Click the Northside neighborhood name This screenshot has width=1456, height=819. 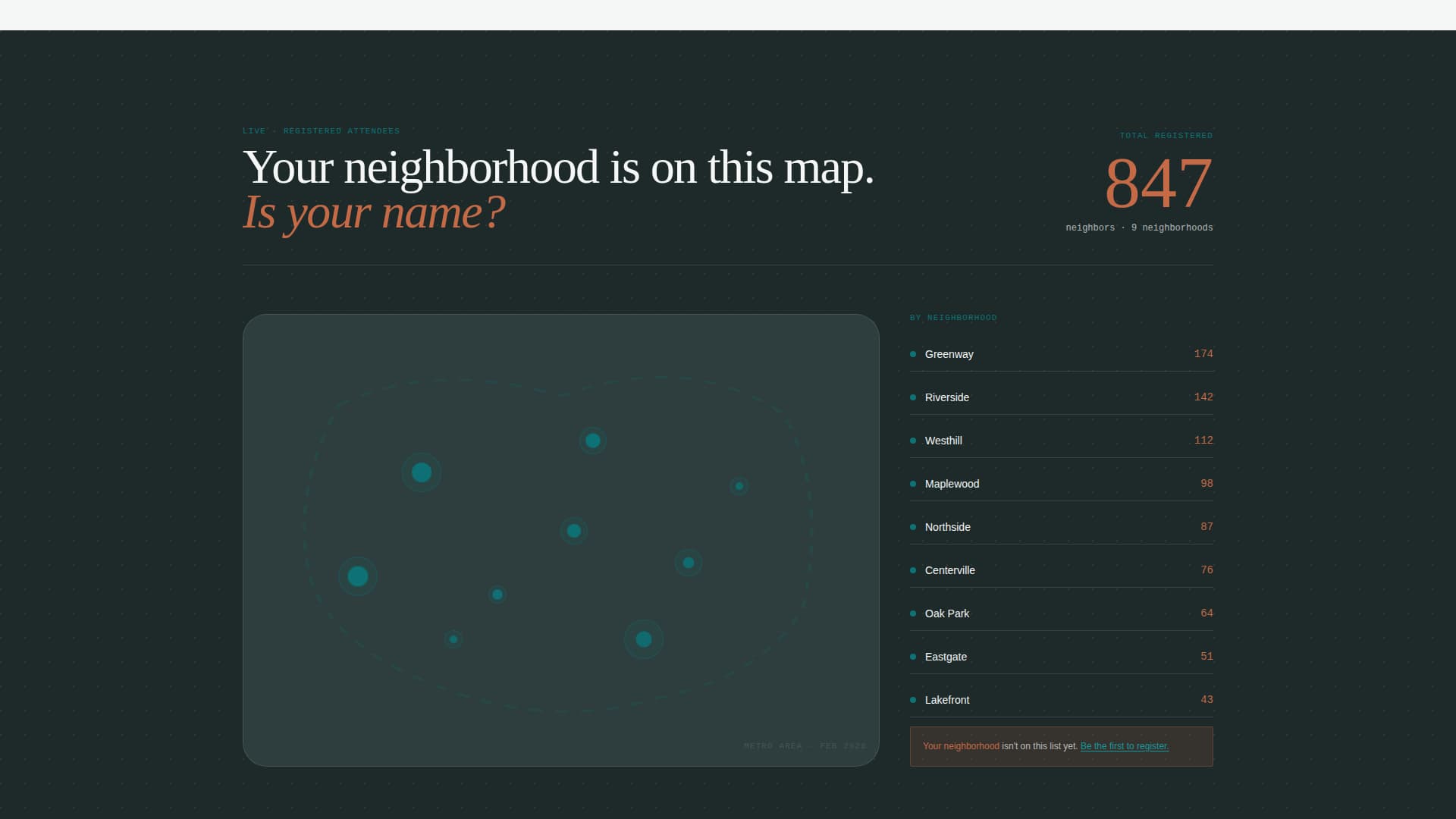[x=947, y=527]
